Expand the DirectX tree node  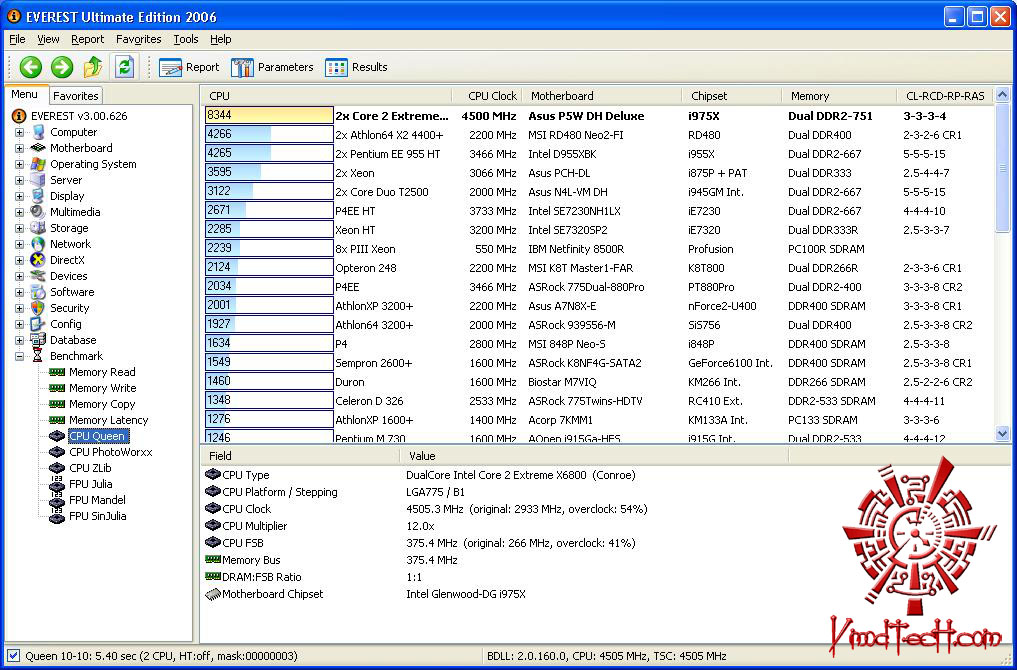tap(19, 260)
